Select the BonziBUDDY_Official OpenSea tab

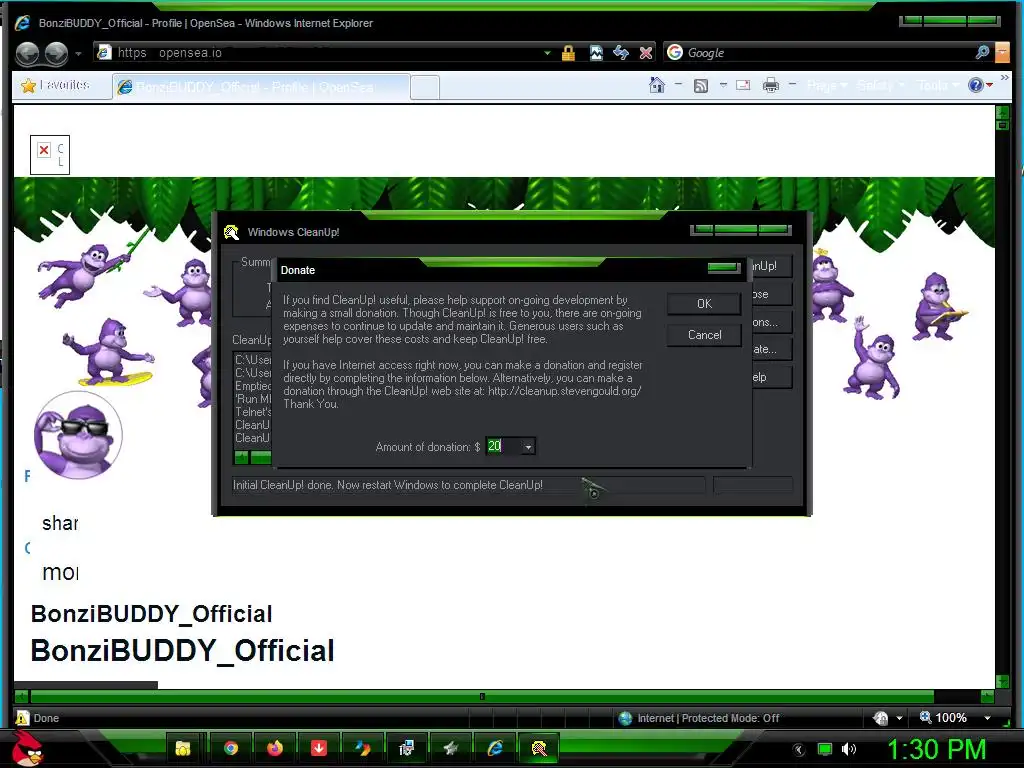click(x=261, y=87)
